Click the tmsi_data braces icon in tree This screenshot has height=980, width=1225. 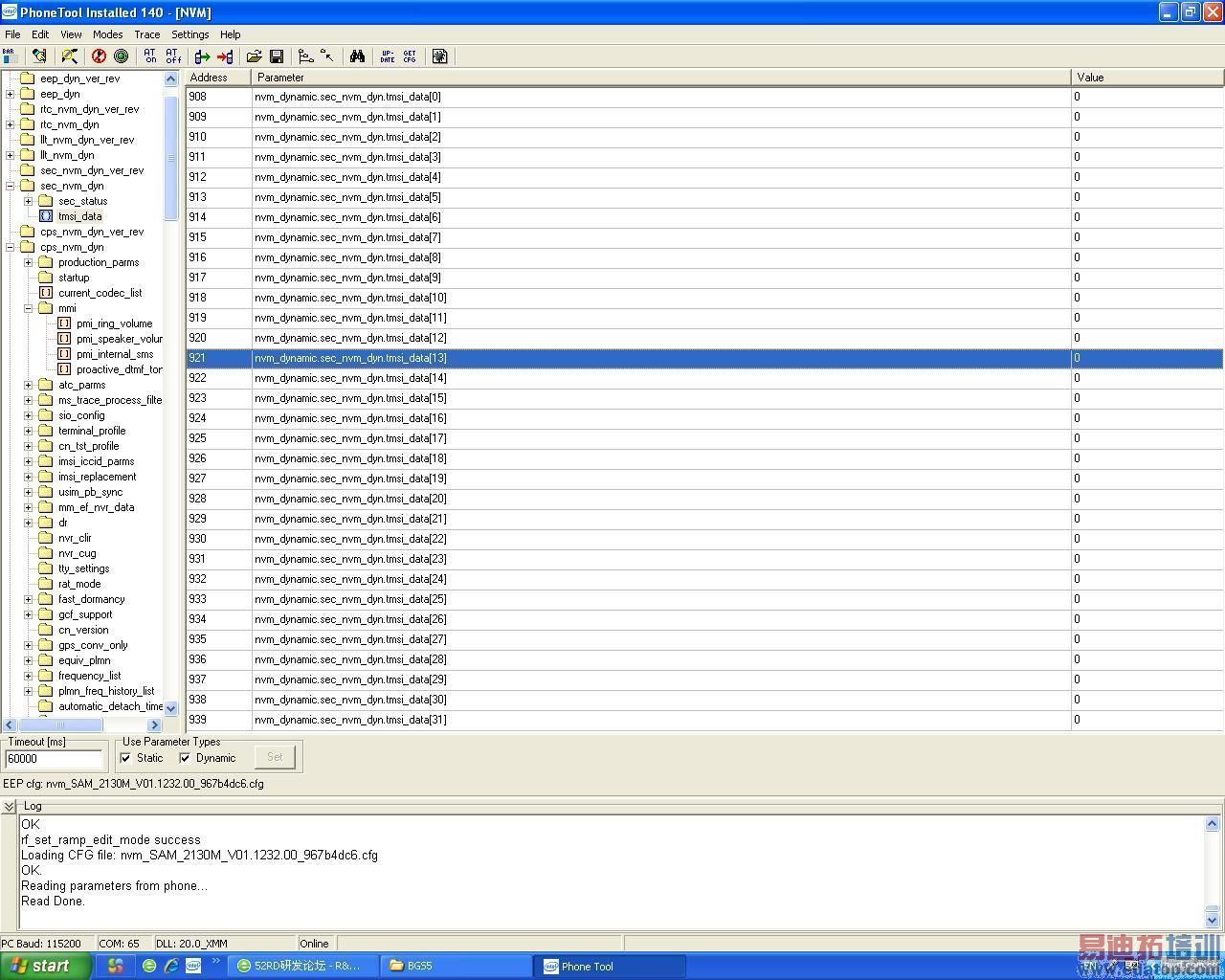tap(46, 216)
